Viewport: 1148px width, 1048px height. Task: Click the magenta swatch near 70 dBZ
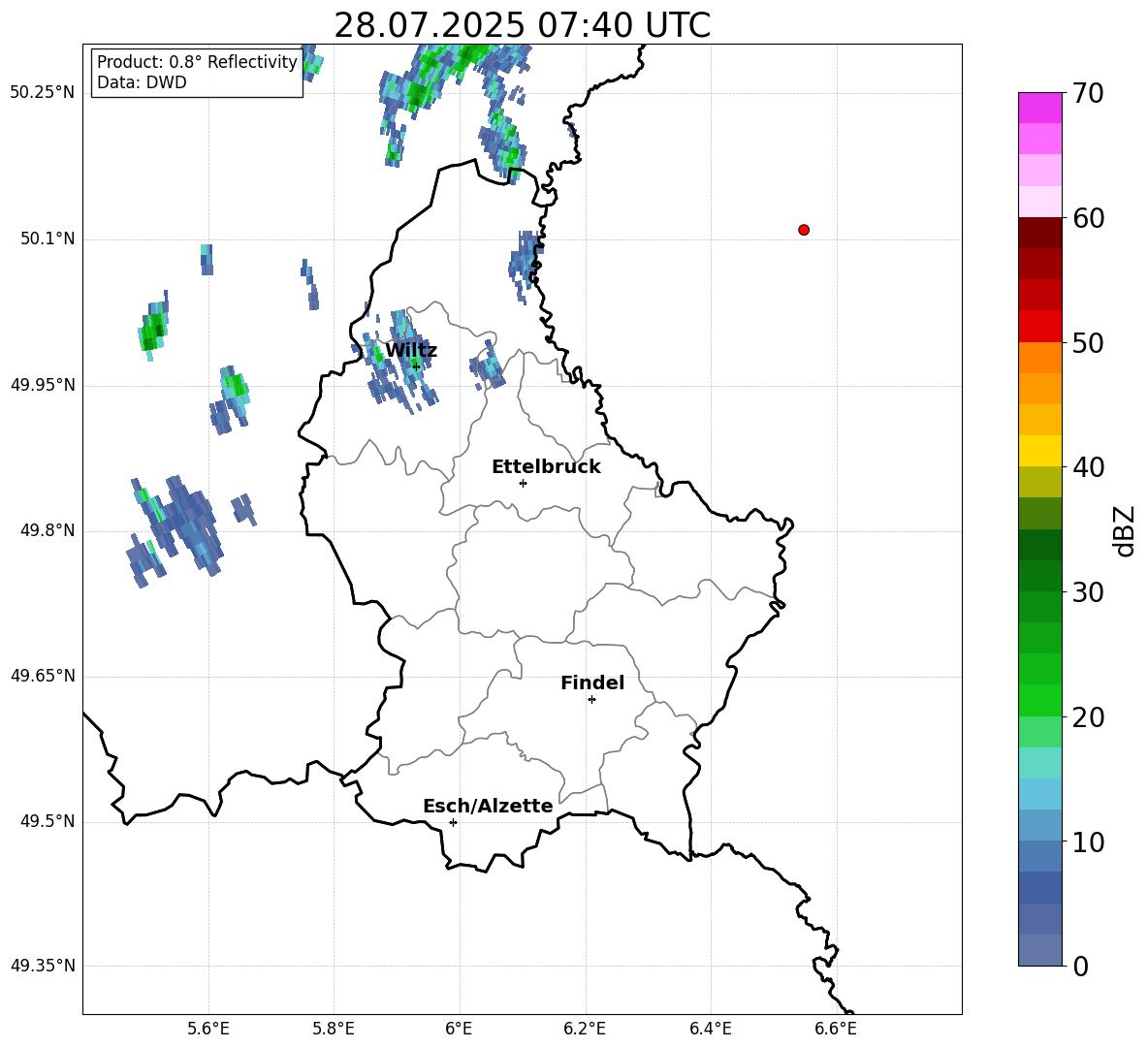(1039, 108)
